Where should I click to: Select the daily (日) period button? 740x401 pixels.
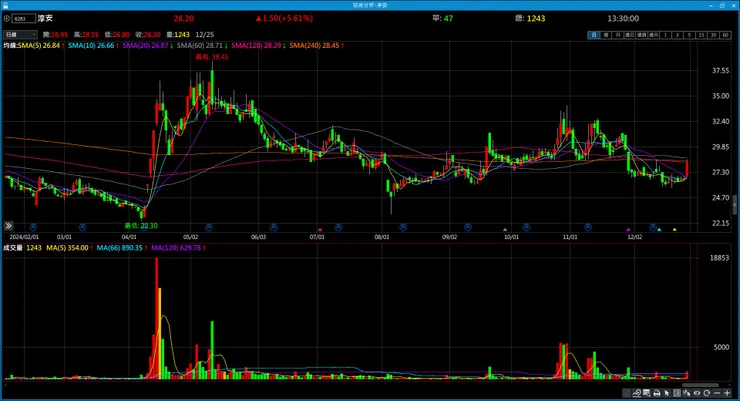coord(593,35)
